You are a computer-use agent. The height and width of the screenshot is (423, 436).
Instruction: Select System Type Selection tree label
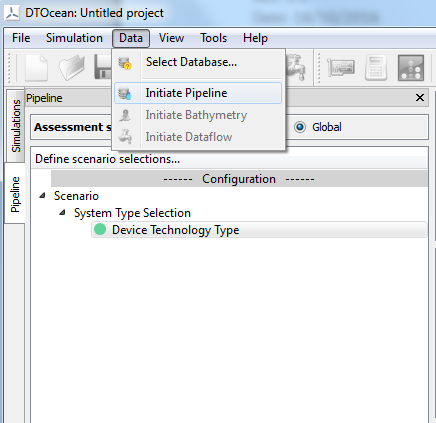pyautogui.click(x=132, y=213)
